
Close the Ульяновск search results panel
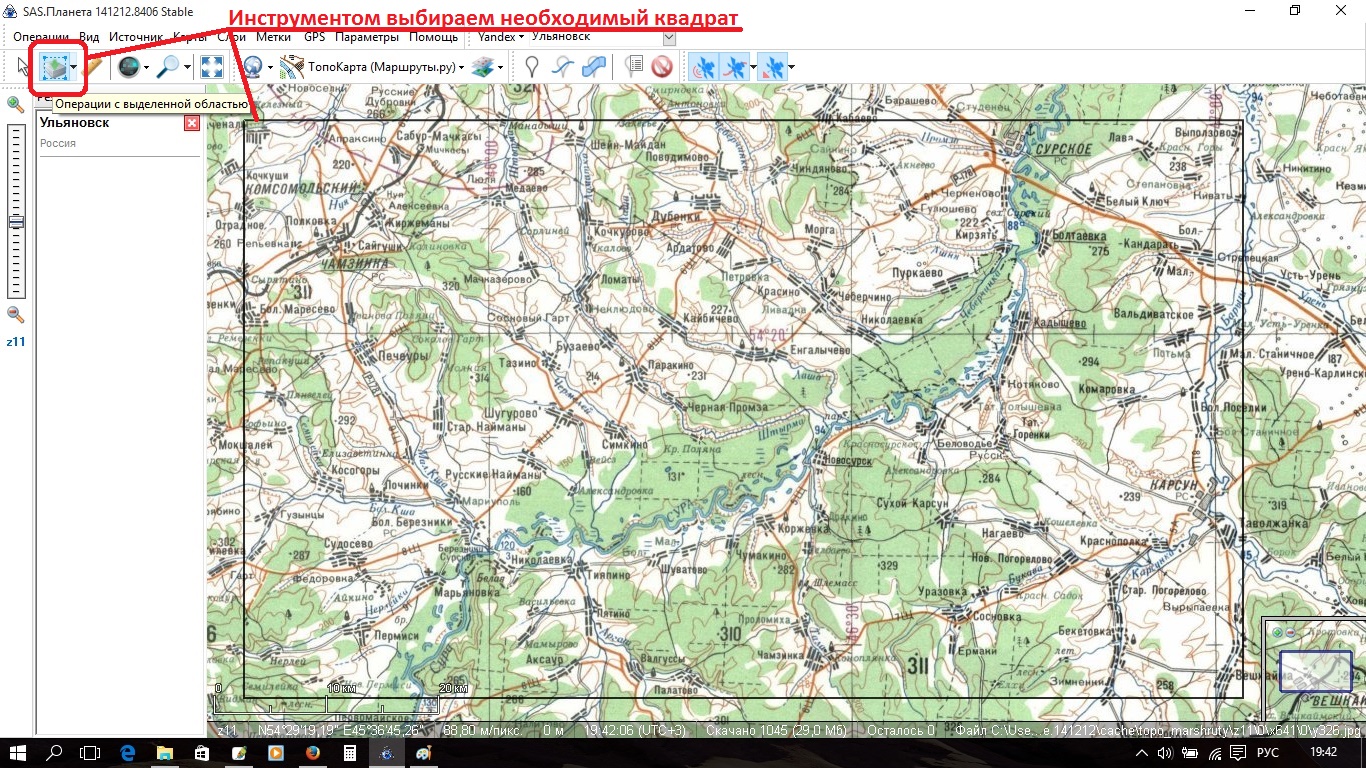pos(191,123)
